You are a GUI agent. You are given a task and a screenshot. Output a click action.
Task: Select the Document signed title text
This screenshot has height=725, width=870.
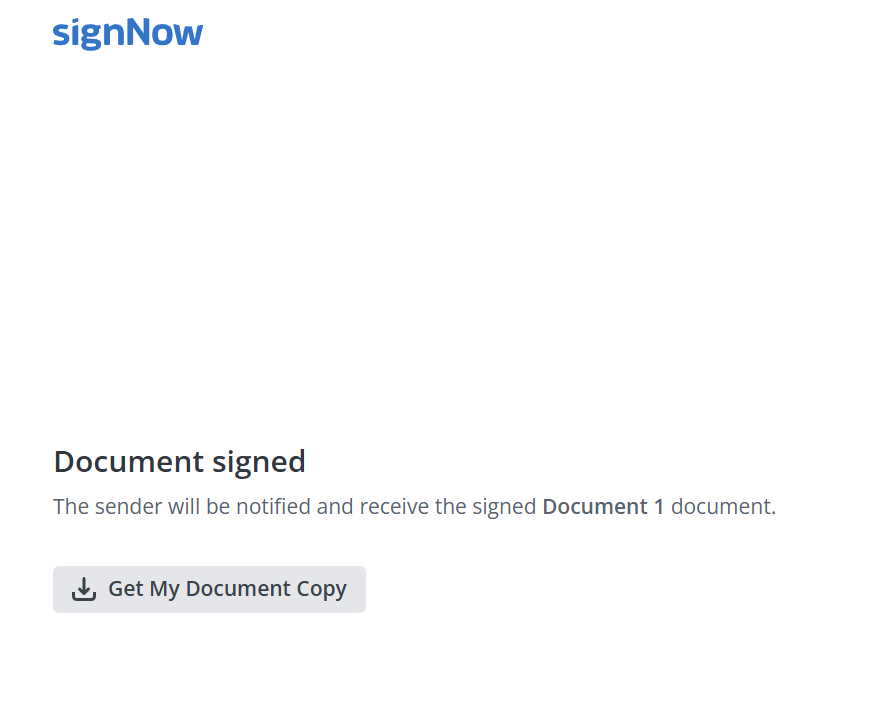[180, 462]
